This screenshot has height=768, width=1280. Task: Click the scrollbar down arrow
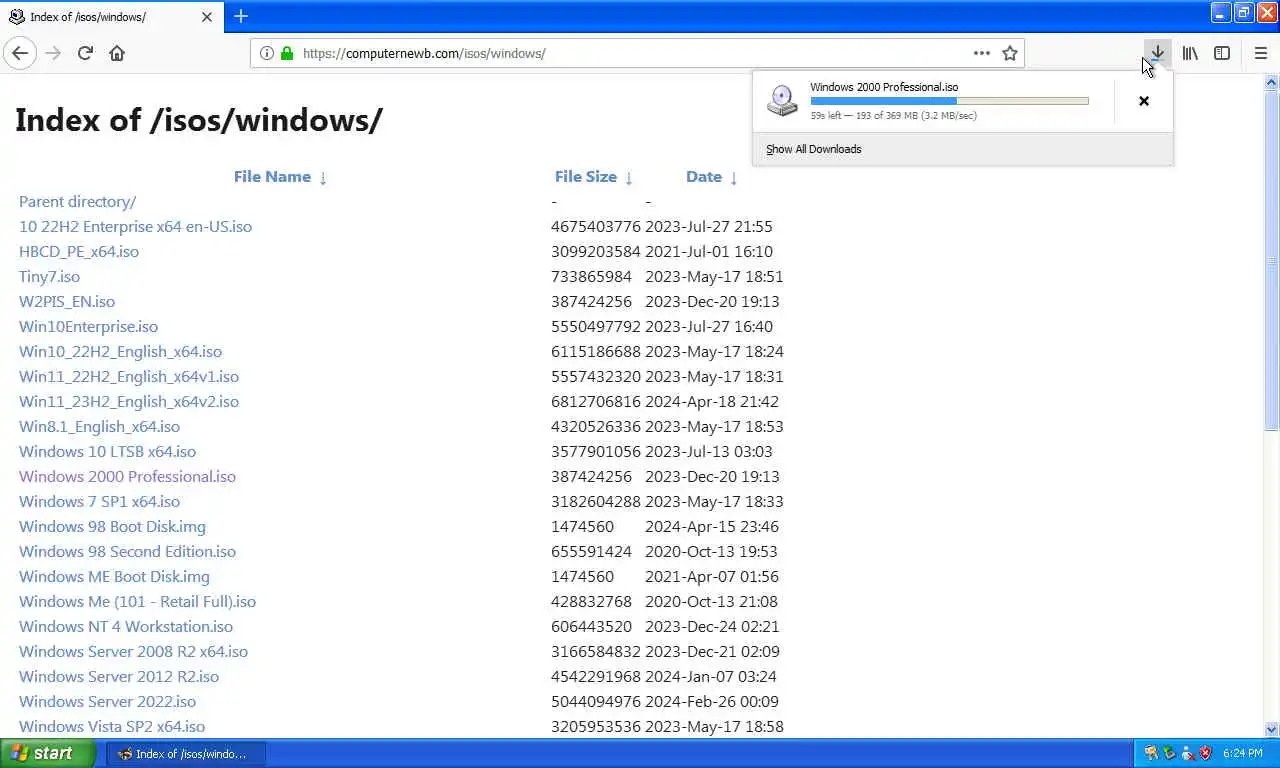click(1272, 730)
